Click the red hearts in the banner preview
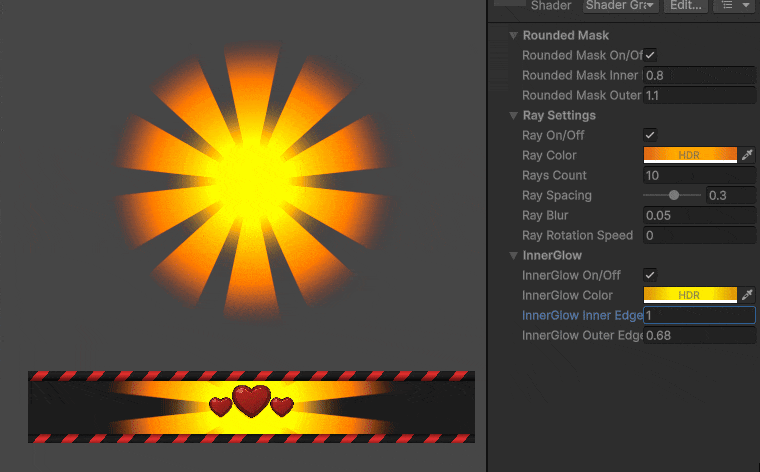The width and height of the screenshot is (760, 472). (x=251, y=402)
